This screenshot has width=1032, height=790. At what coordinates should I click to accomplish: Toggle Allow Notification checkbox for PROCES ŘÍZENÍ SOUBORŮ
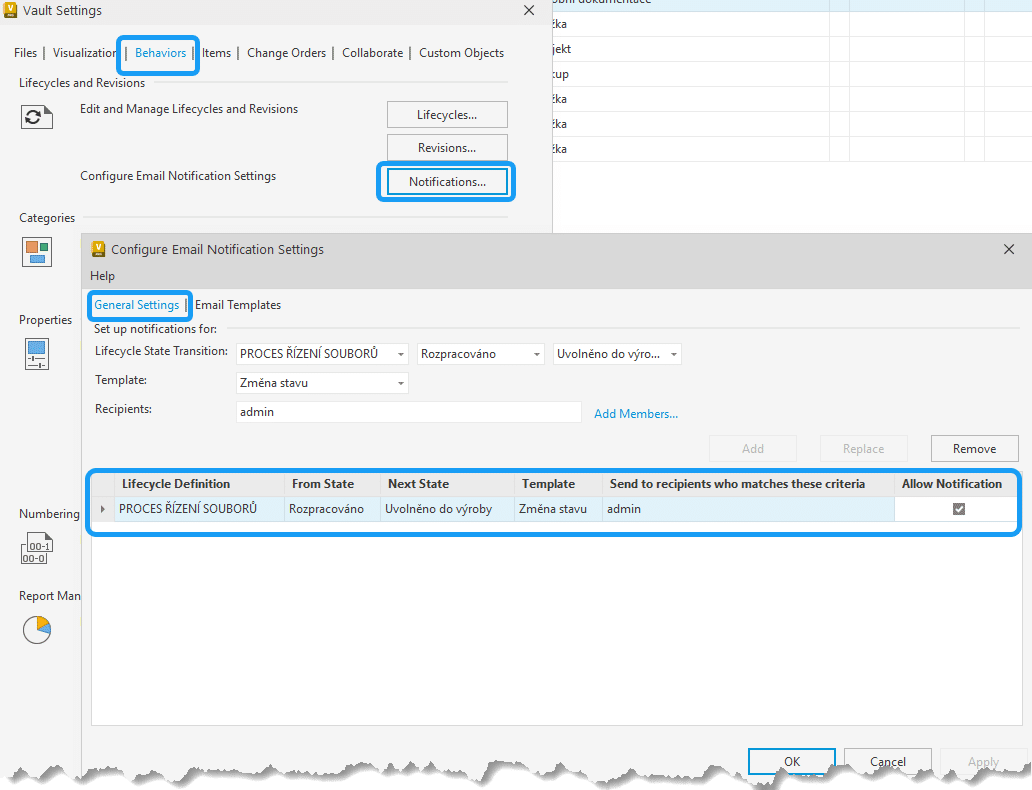(958, 509)
